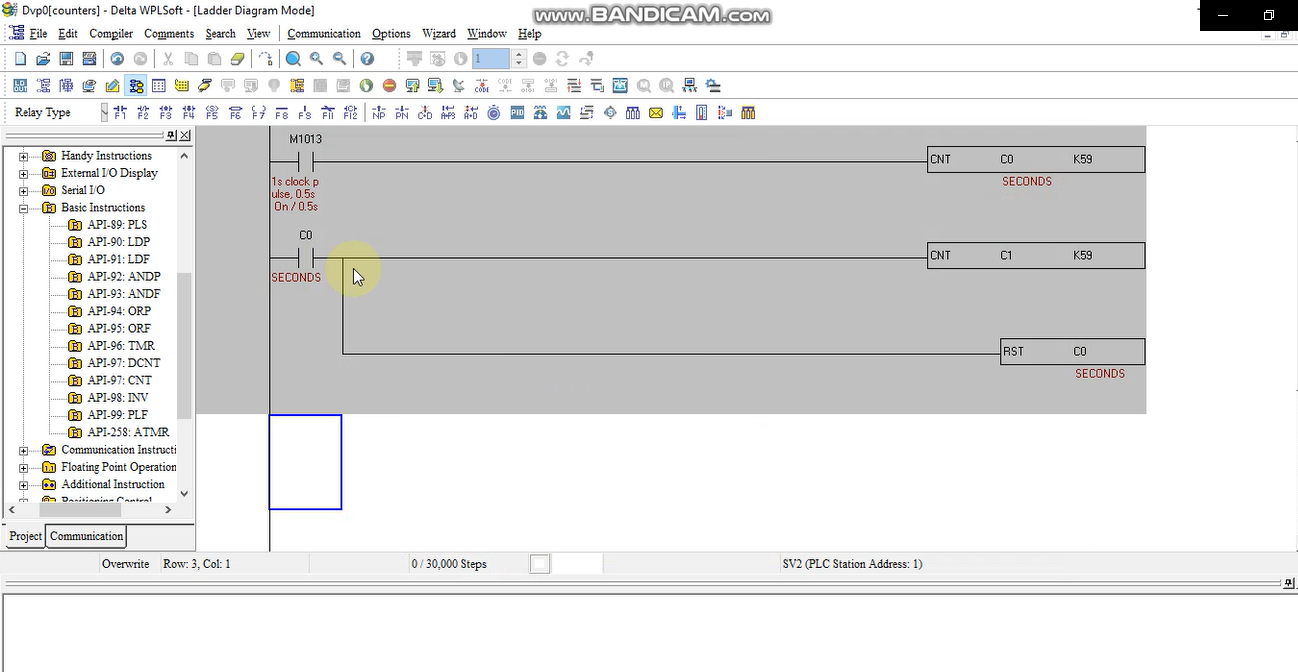Click the rising edge contact icon F3
This screenshot has height=672, width=1298.
[165, 112]
